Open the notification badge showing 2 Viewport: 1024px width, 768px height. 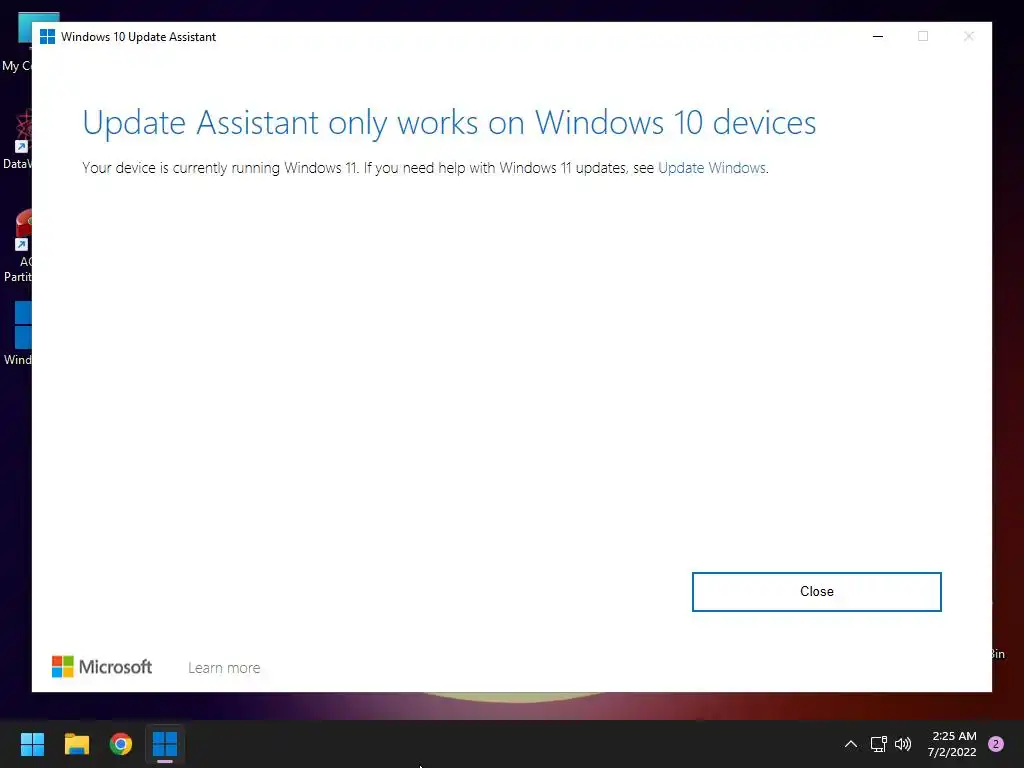coord(996,744)
